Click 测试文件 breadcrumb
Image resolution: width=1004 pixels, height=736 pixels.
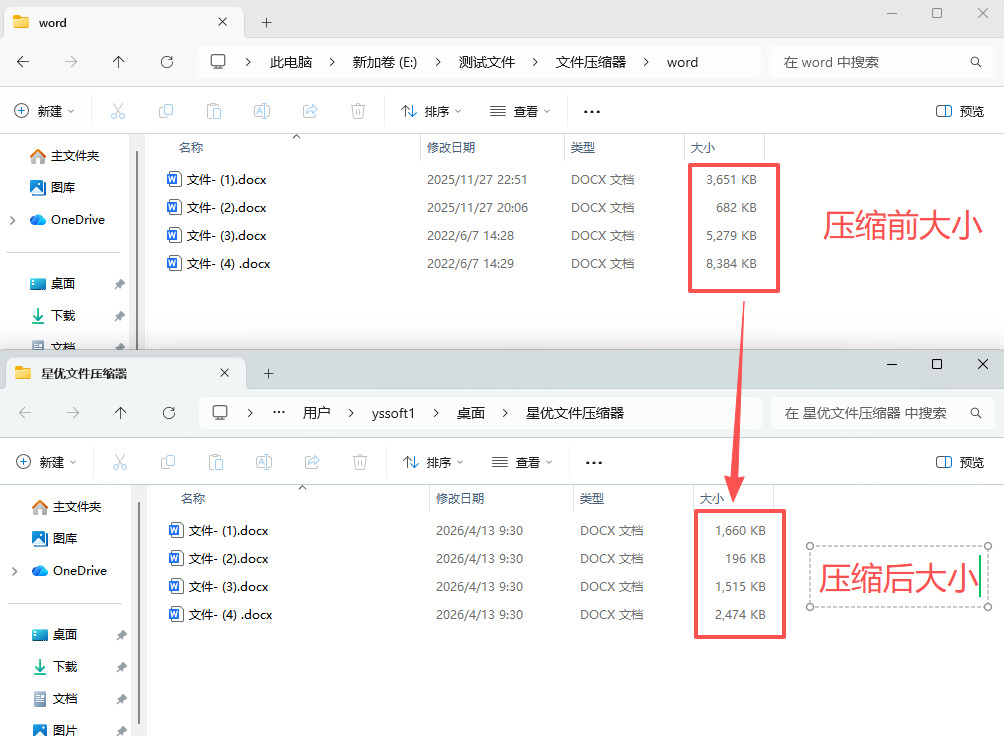coord(487,62)
